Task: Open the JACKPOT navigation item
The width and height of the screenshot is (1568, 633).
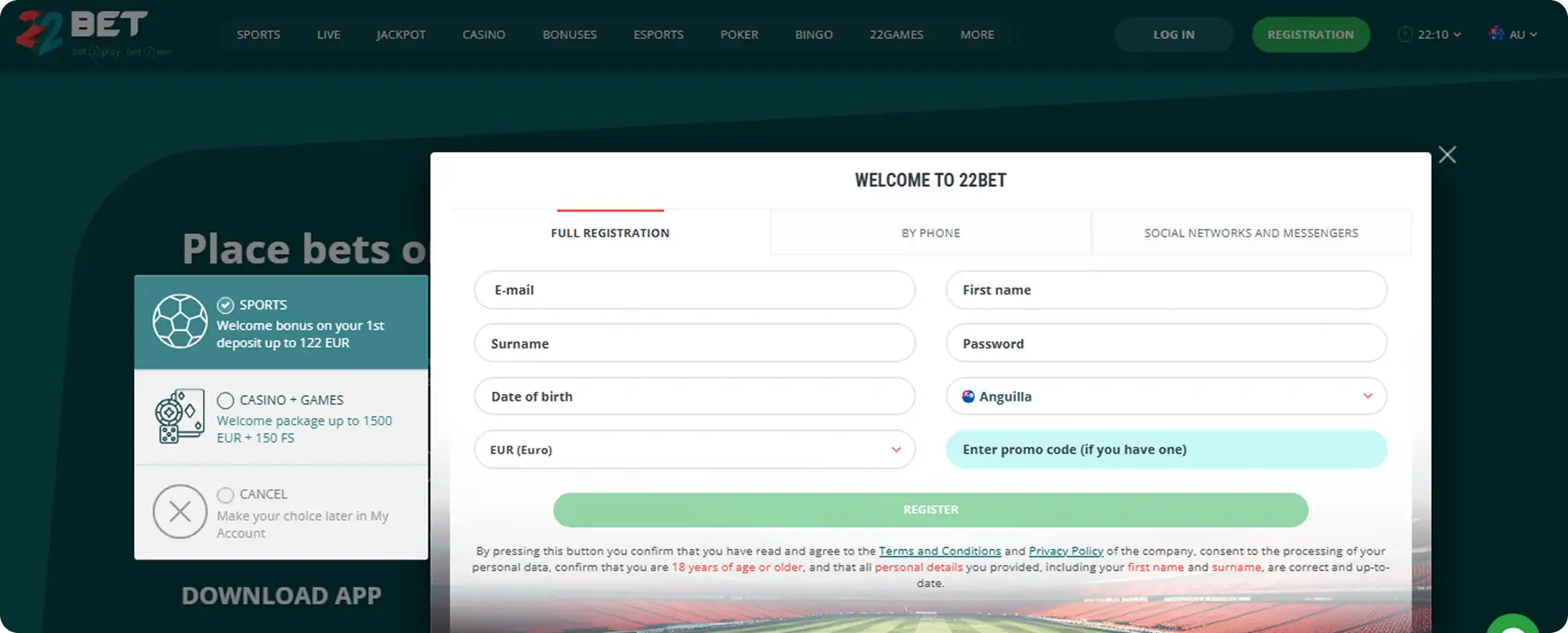Action: click(x=401, y=35)
